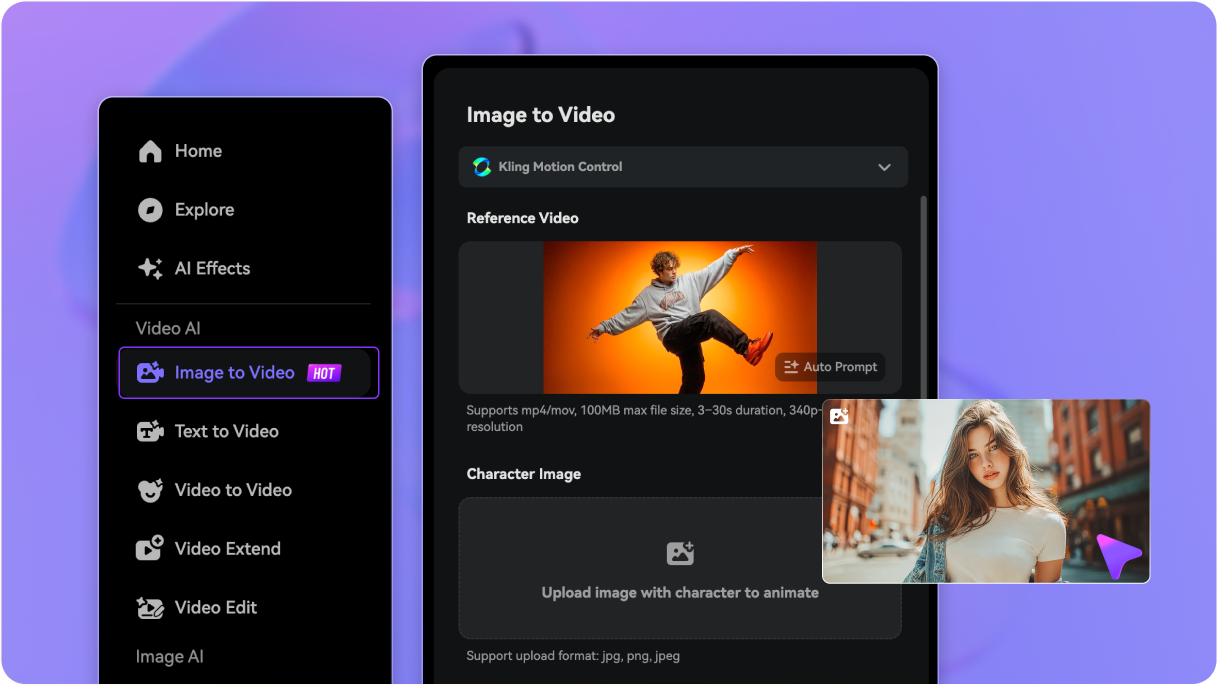The image size is (1218, 686).
Task: Expand the Kling Motion Control model dropdown
Action: click(x=683, y=167)
